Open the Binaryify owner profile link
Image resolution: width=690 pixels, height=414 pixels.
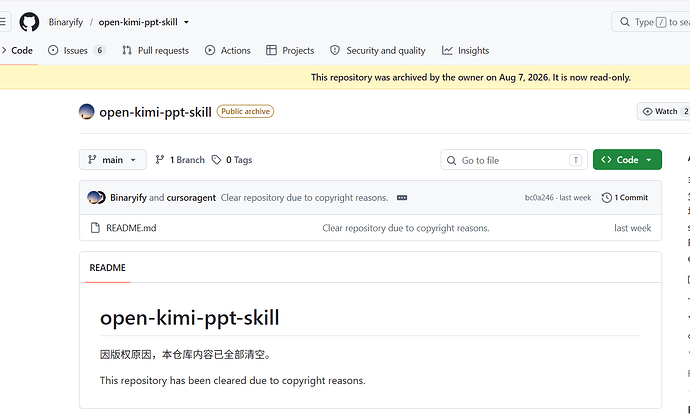pyautogui.click(x=66, y=22)
